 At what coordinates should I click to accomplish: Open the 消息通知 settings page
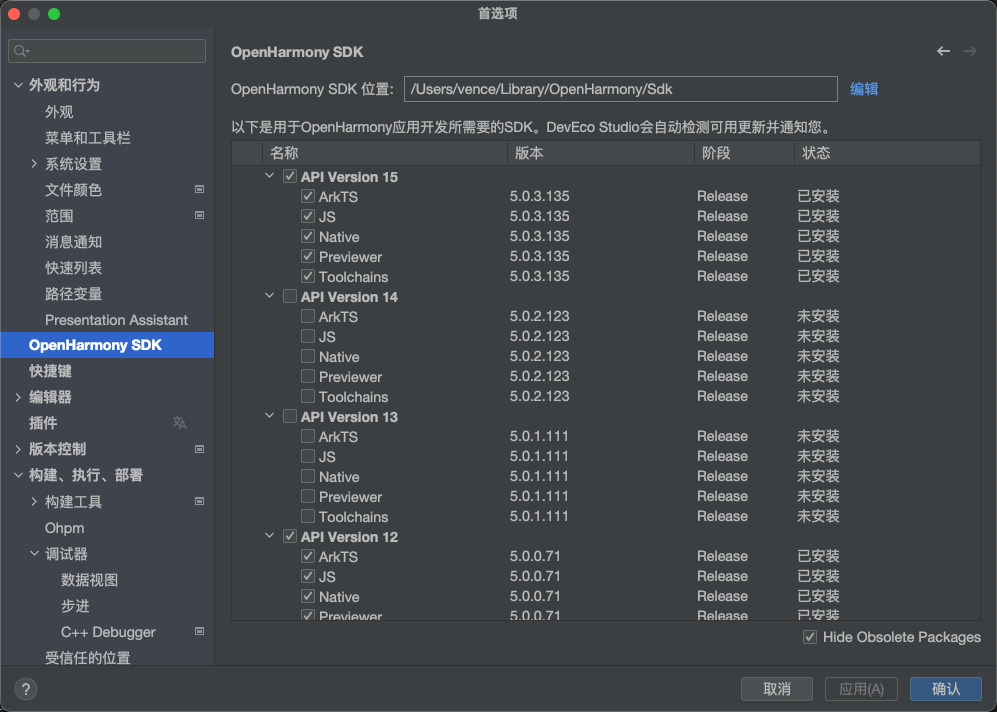click(74, 242)
